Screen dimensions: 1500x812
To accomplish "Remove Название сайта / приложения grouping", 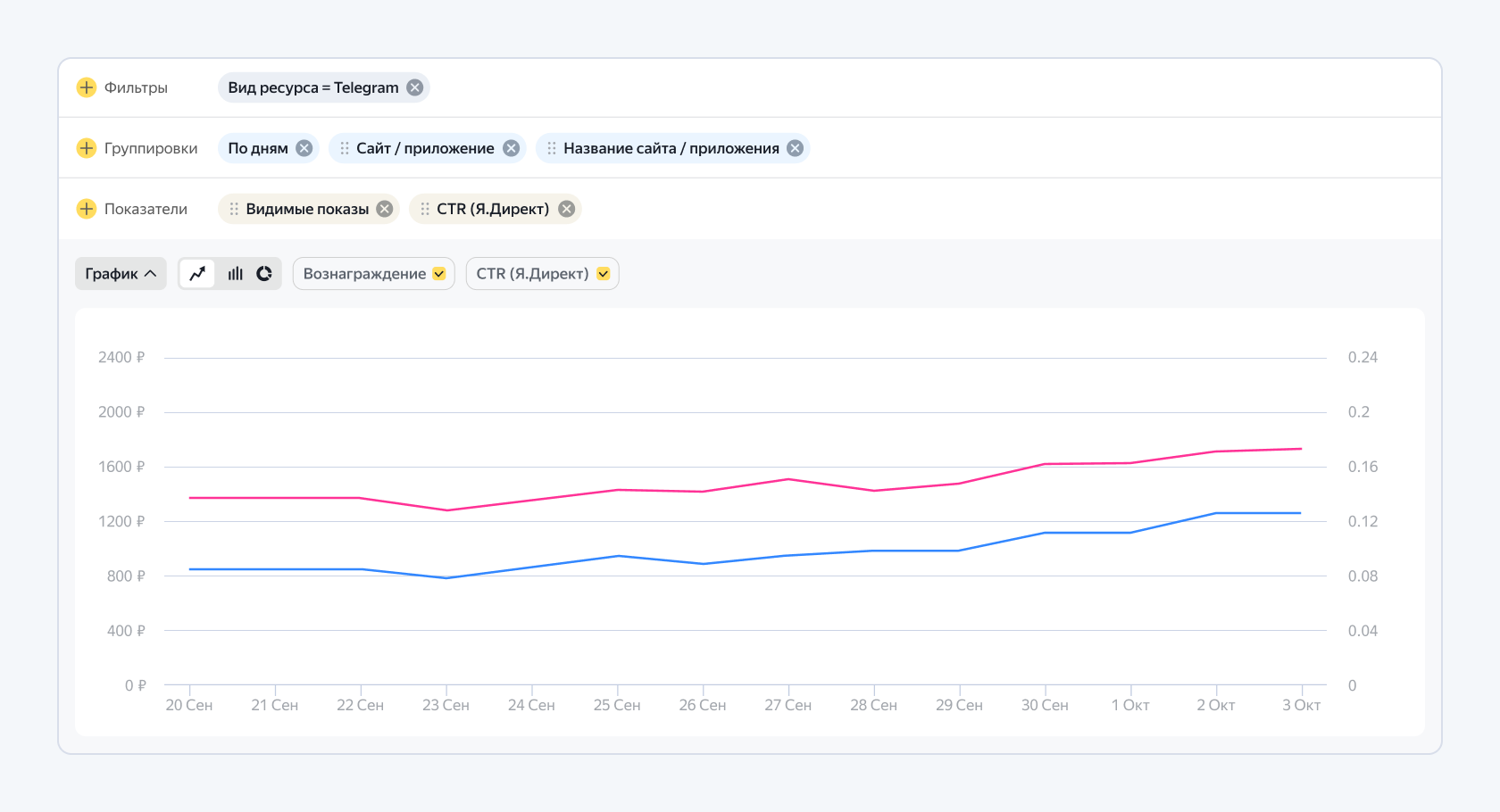I will pyautogui.click(x=796, y=148).
